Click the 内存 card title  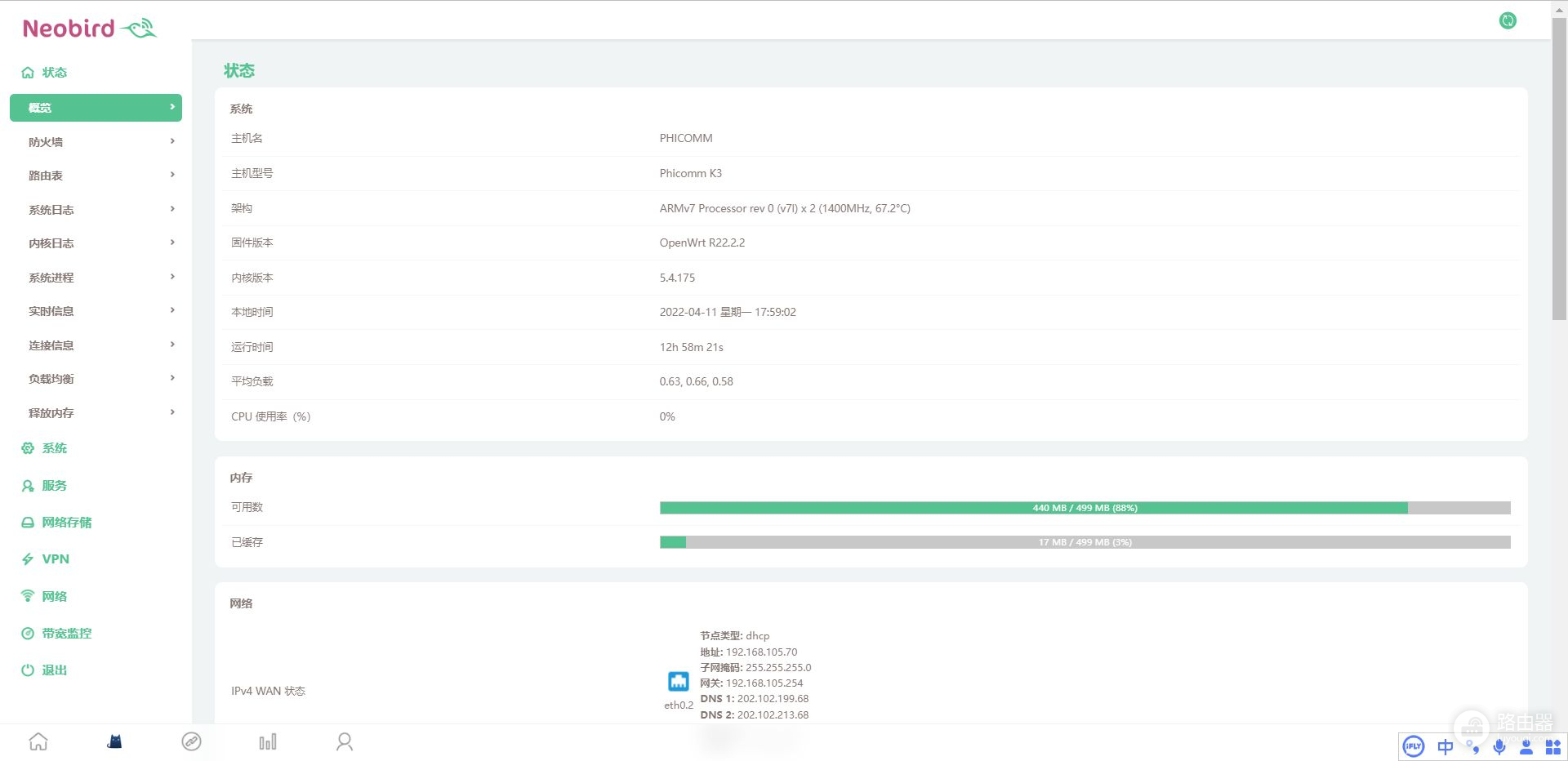(x=241, y=478)
